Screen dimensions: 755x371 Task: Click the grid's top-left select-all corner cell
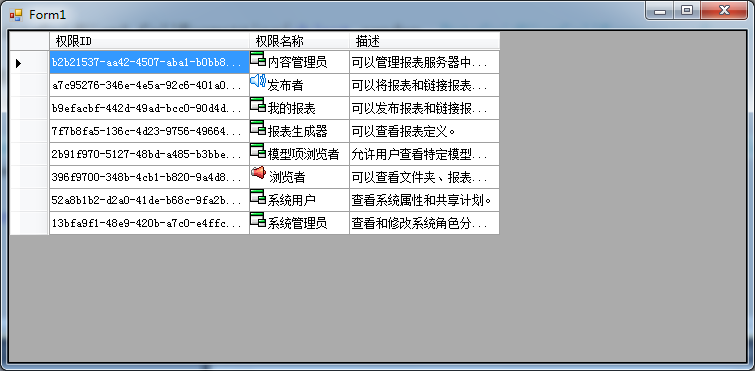[29, 41]
